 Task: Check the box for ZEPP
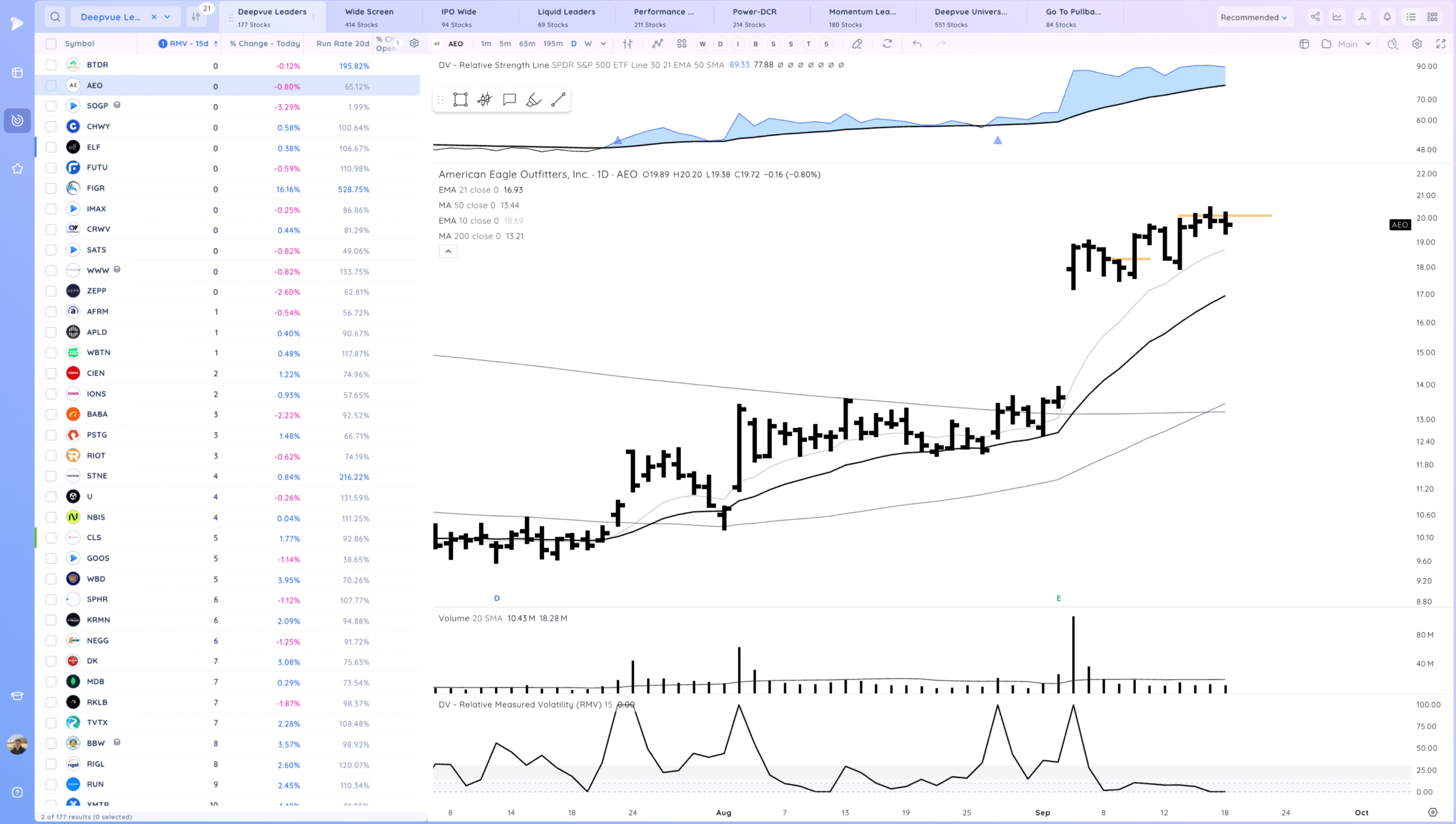pos(51,291)
